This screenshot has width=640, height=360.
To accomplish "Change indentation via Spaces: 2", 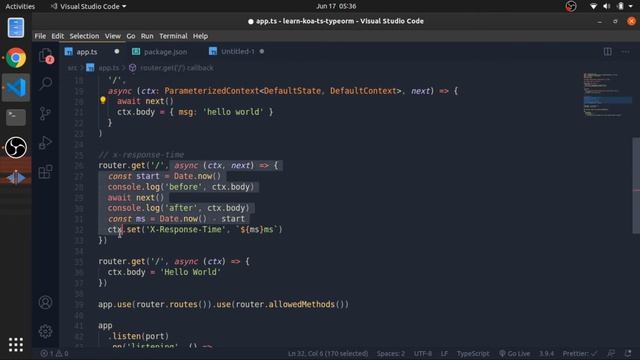I will click(x=391, y=353).
